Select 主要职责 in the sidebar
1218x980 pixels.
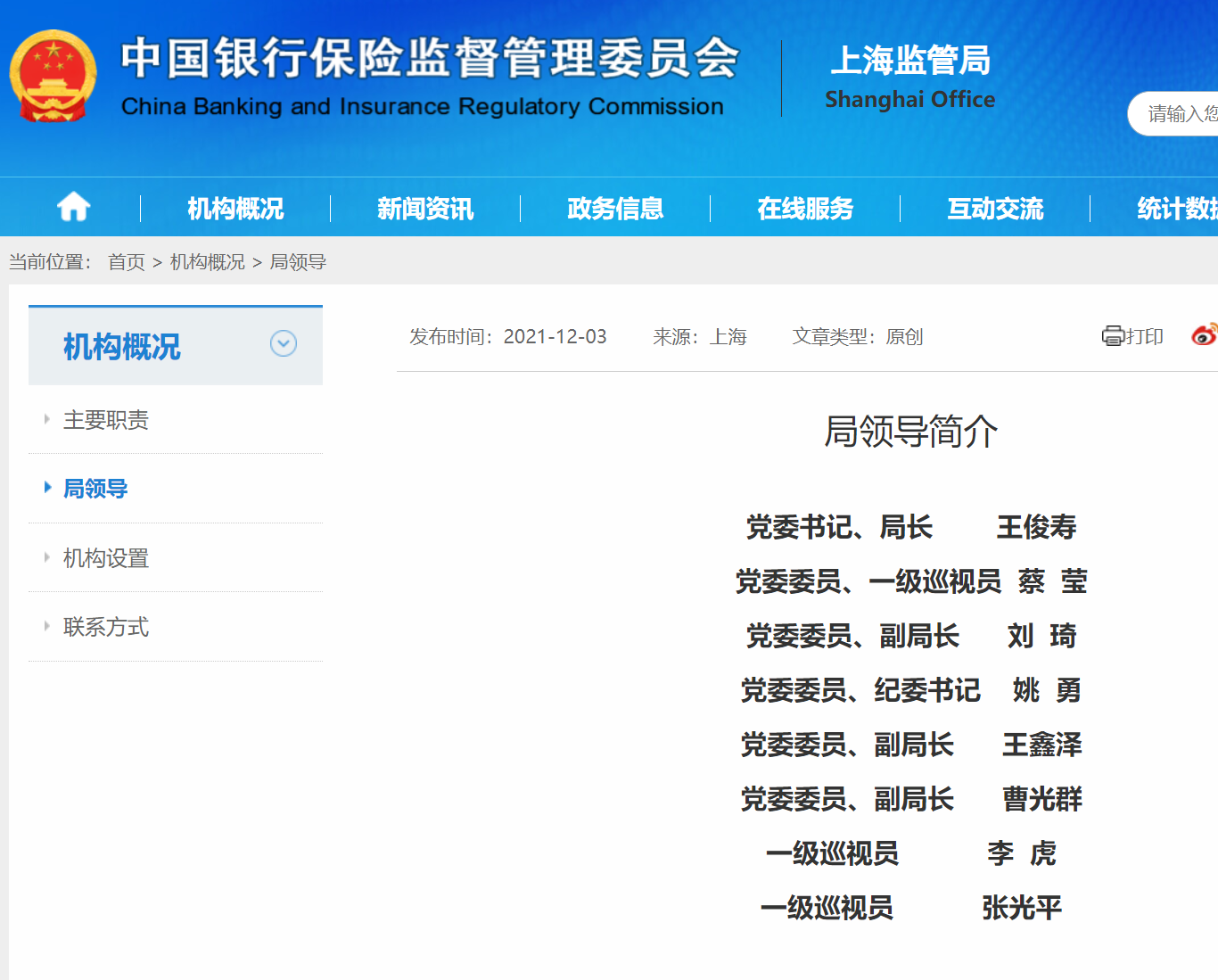click(106, 420)
